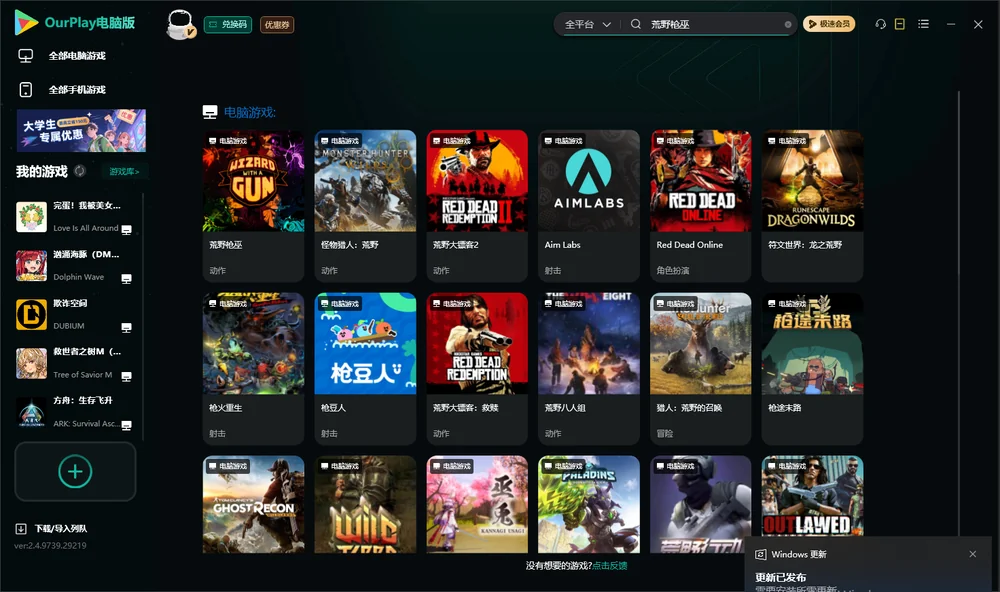The width and height of the screenshot is (1000, 592).
Task: Click the search magnifier icon
Action: [636, 24]
